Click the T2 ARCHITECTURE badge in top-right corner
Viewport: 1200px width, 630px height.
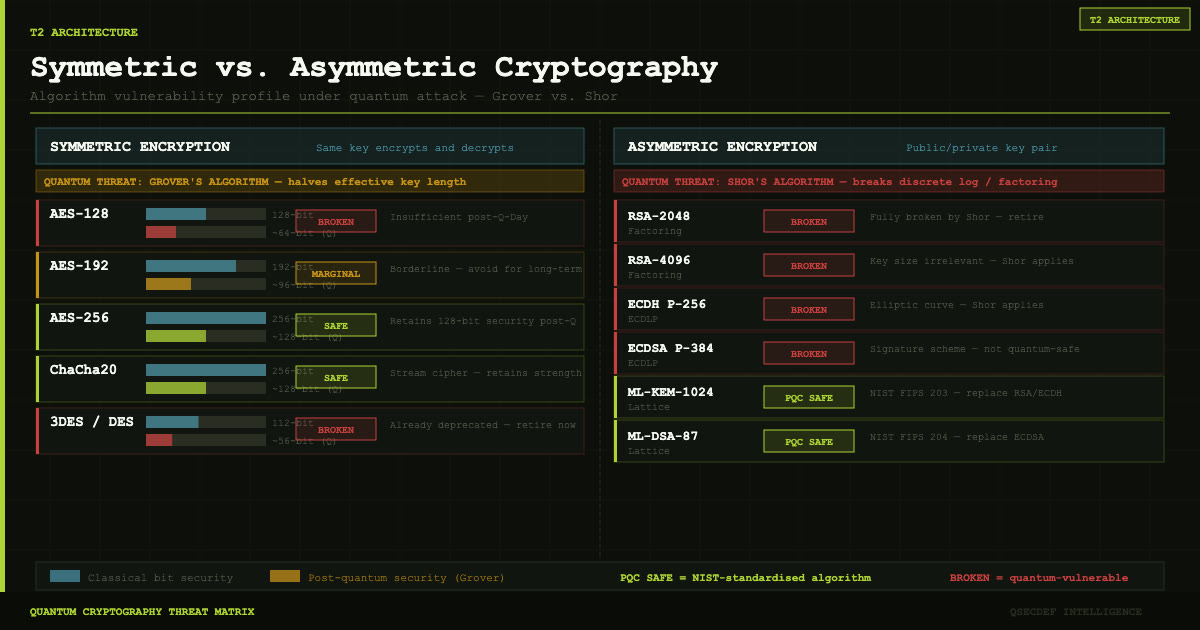click(1134, 19)
